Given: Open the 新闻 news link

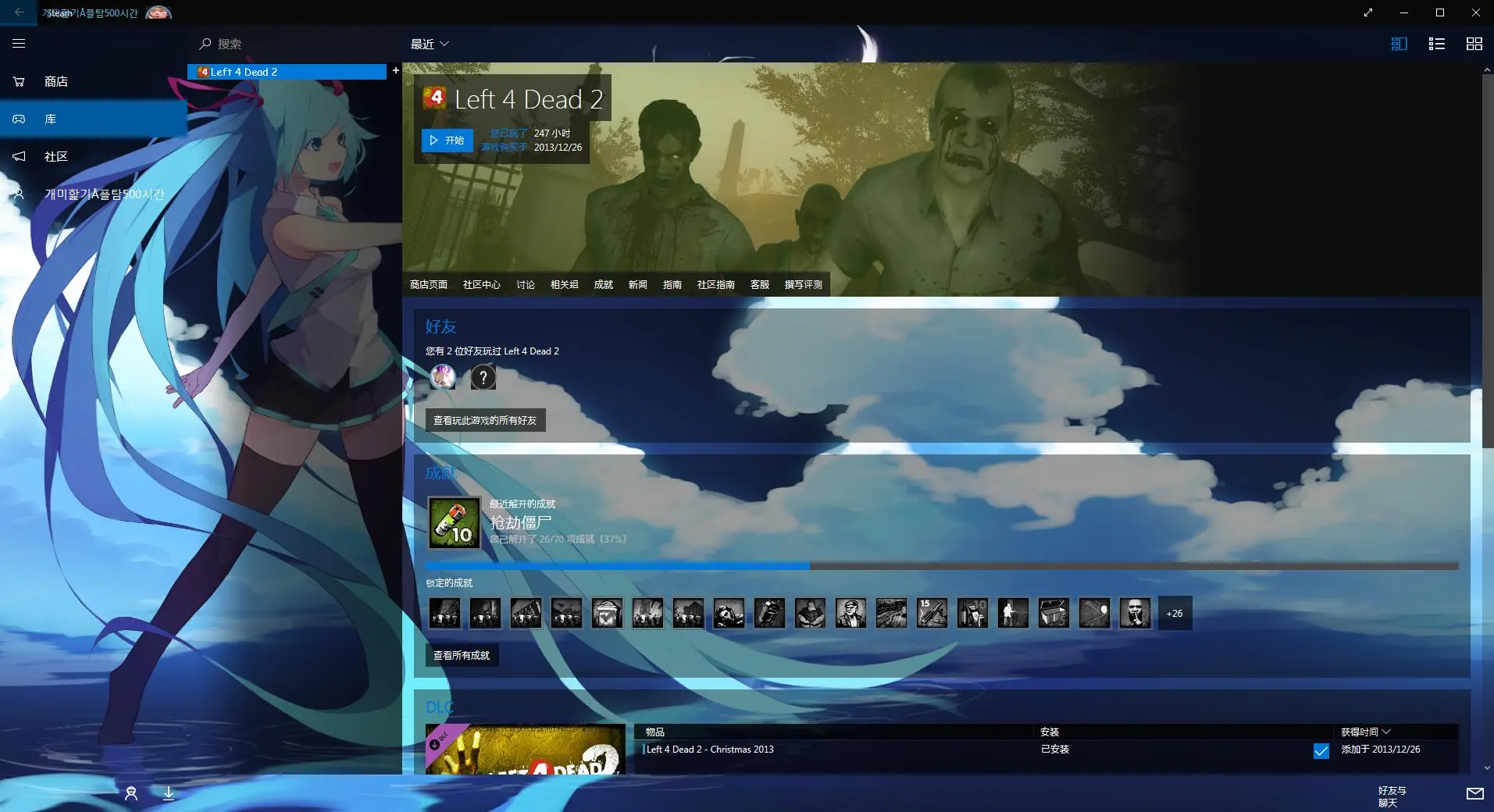Looking at the screenshot, I should coord(637,285).
